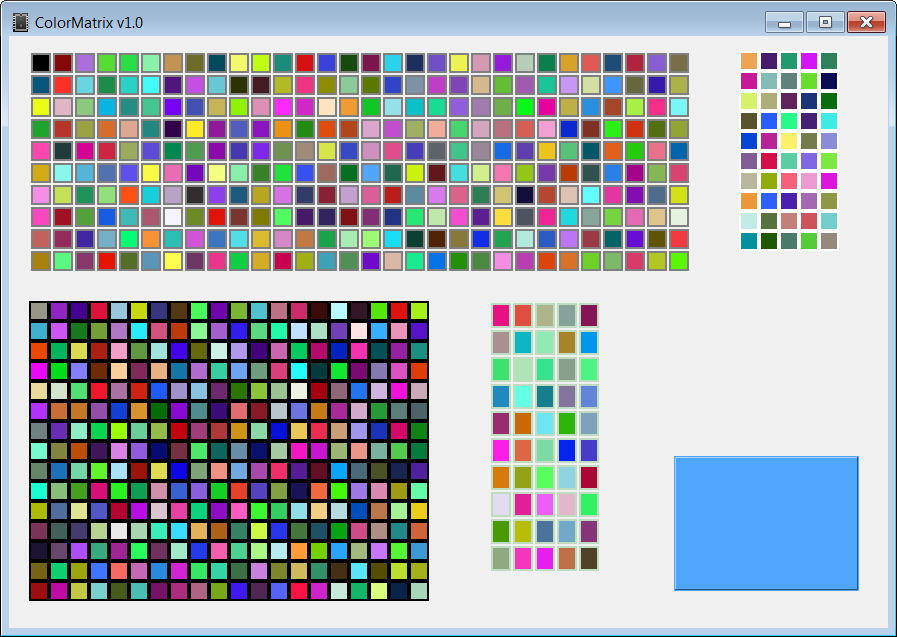This screenshot has height=637, width=897.
Task: Select the pure blue swatch in green-bordered grid
Action: (x=567, y=451)
